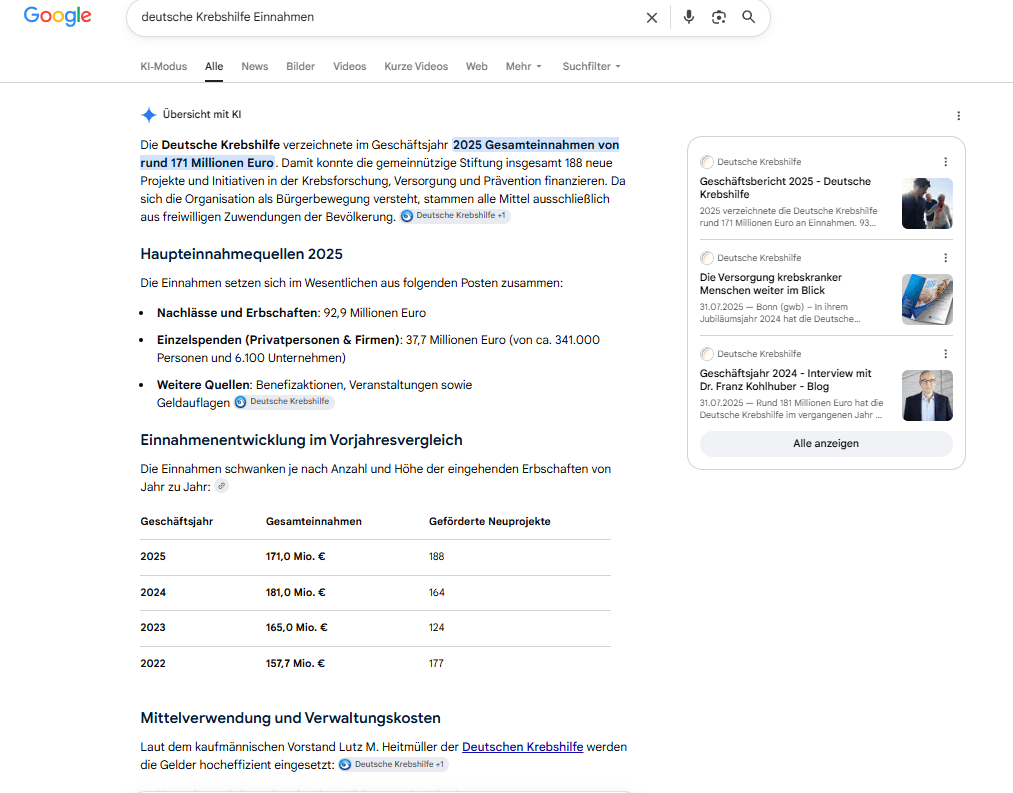Click the link icon after 'Jahr zu Jahr:'
Image resolution: width=1013 pixels, height=793 pixels.
tap(222, 486)
